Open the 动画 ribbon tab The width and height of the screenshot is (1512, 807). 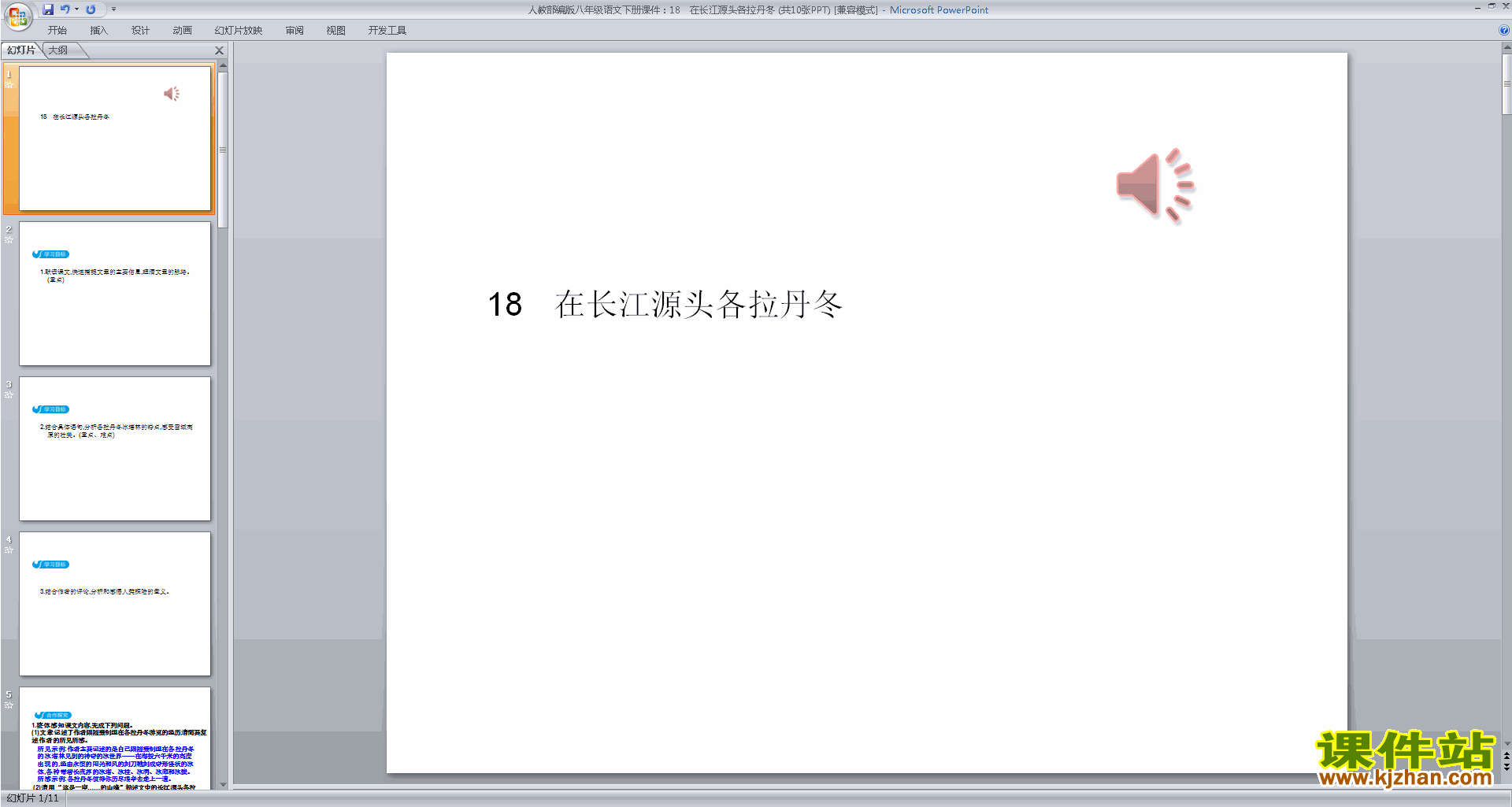[x=182, y=31]
